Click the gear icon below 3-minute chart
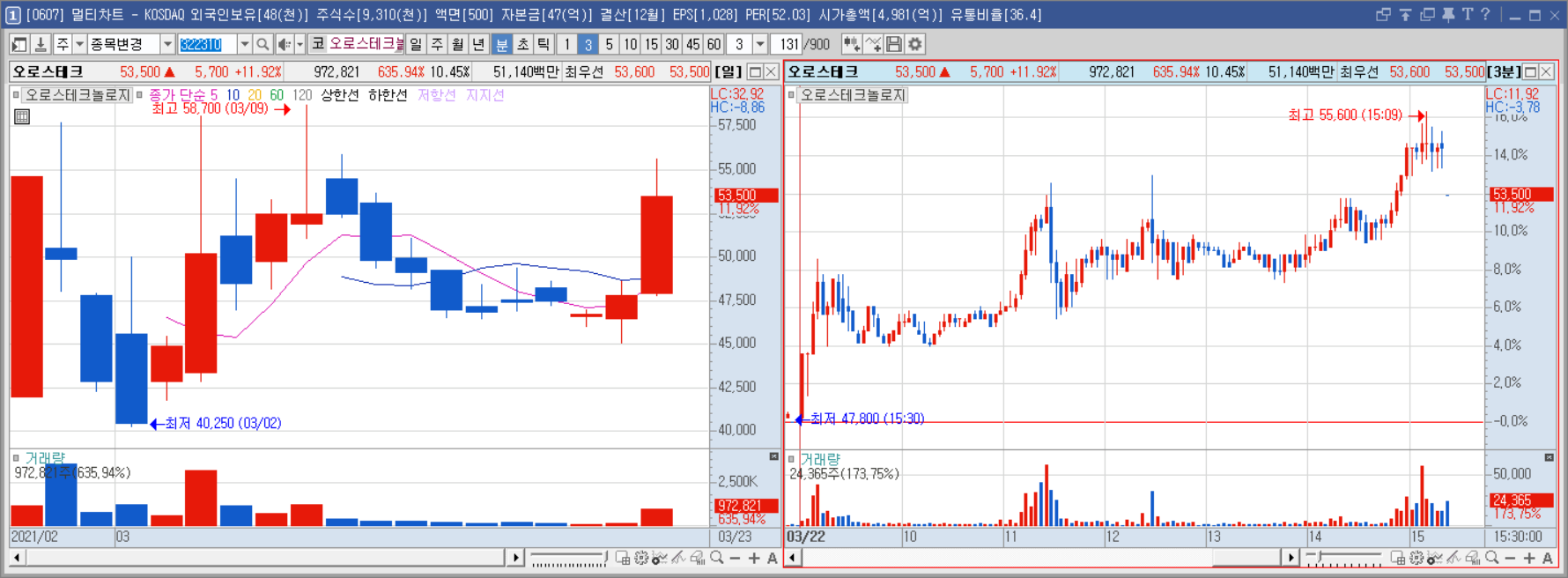The height and width of the screenshot is (578, 1568). 1416,558
